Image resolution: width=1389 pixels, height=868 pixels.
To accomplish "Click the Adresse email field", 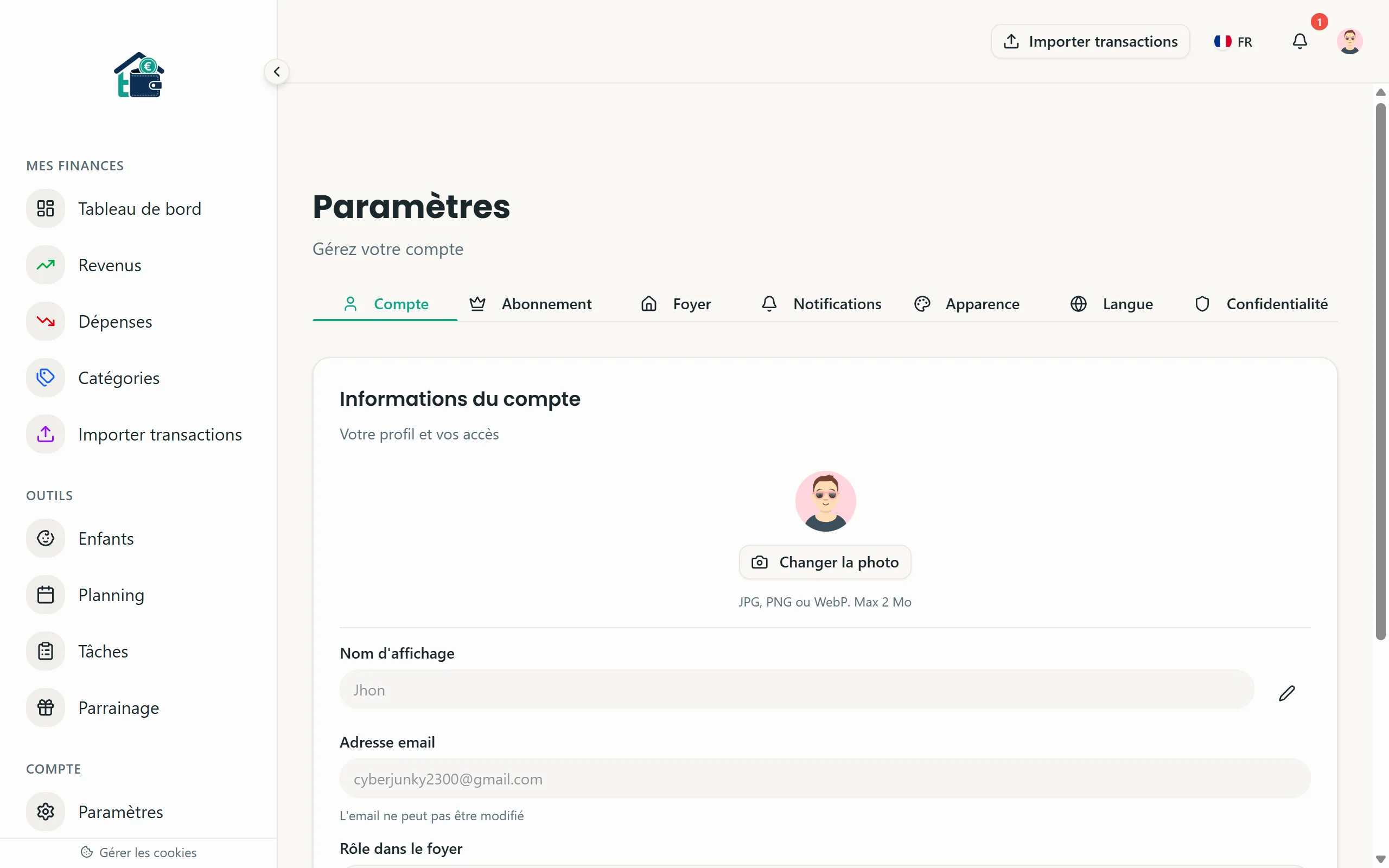I will pyautogui.click(x=825, y=778).
